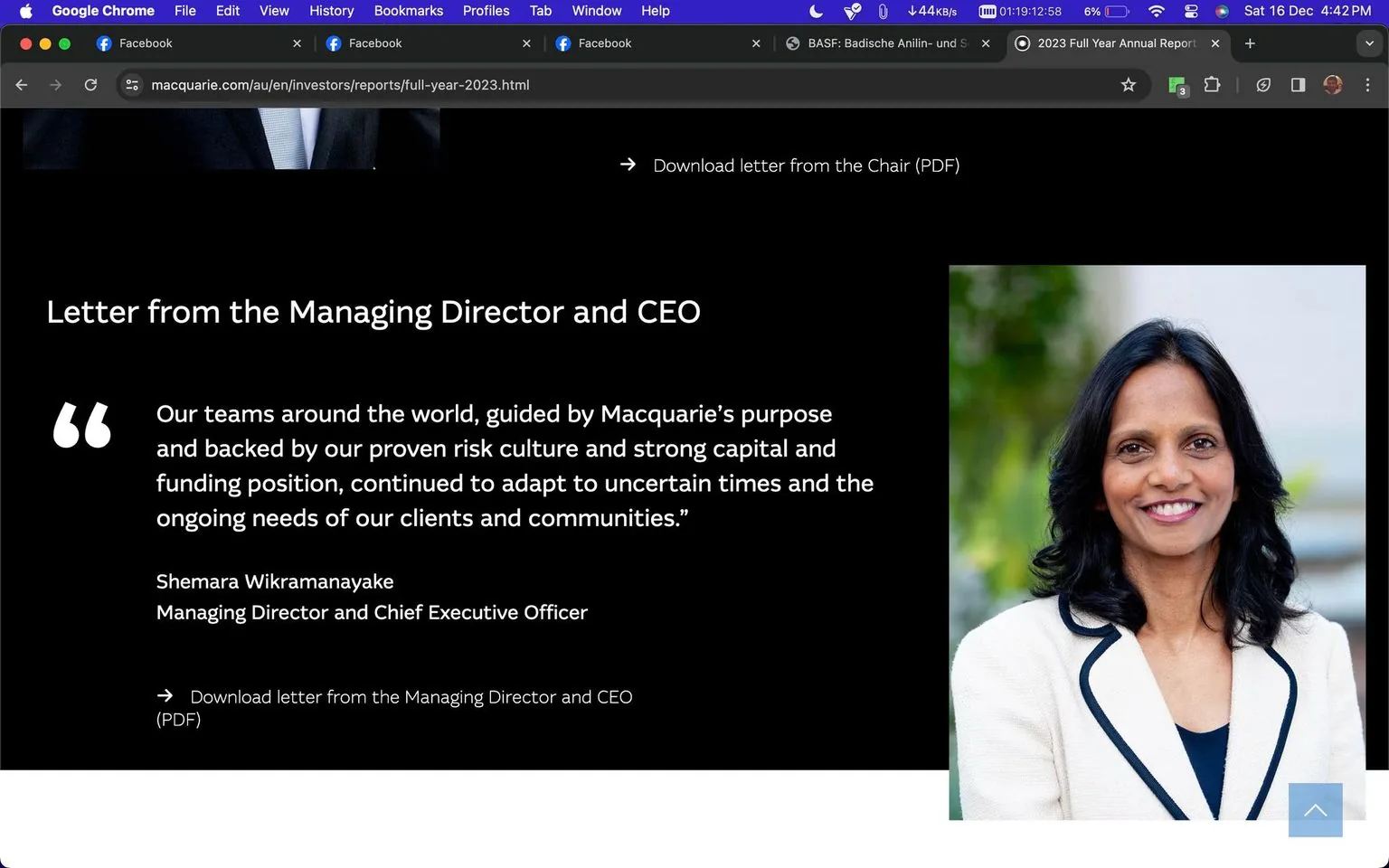The height and width of the screenshot is (868, 1389).
Task: Click the back-to-top arrow button
Action: (1315, 810)
